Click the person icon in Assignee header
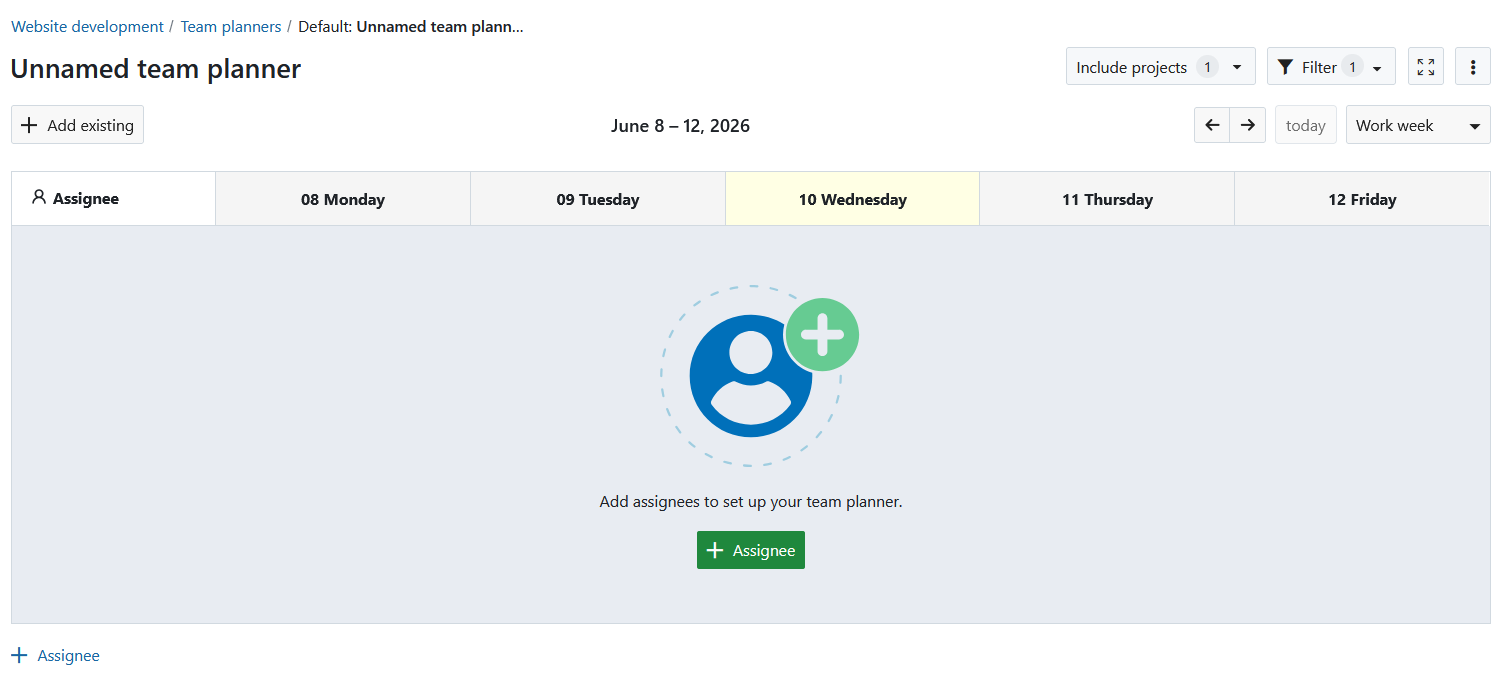This screenshot has height=682, width=1500. point(39,197)
